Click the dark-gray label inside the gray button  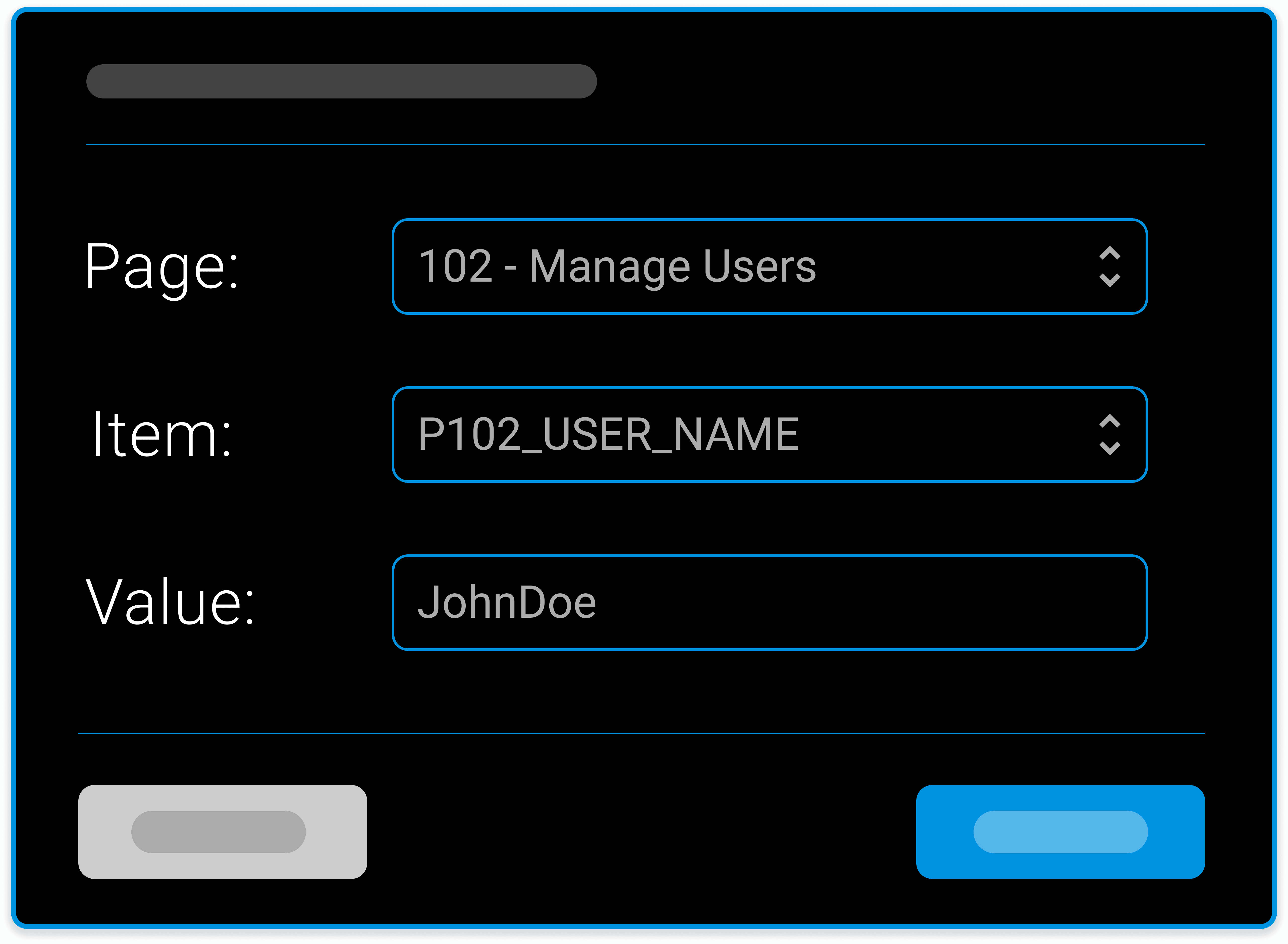click(x=218, y=832)
